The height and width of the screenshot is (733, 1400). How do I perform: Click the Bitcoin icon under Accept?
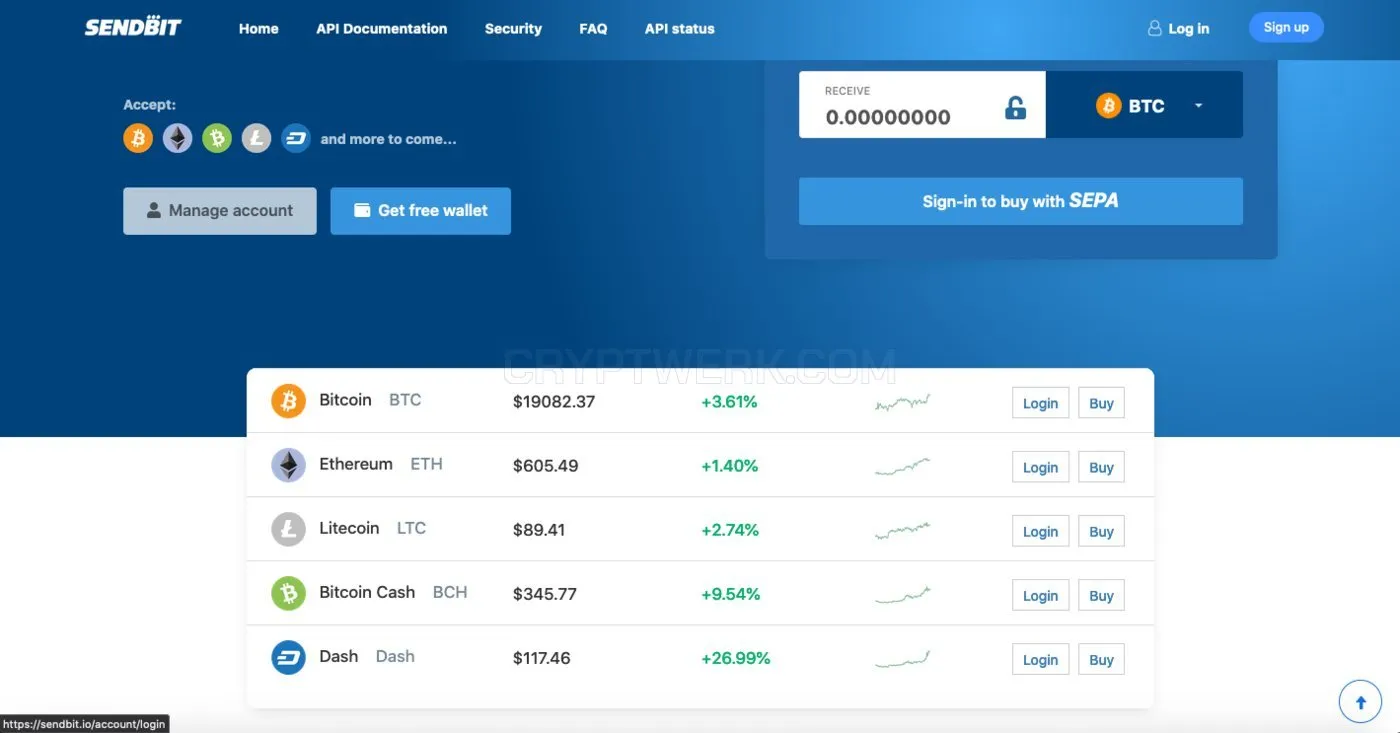tap(138, 138)
